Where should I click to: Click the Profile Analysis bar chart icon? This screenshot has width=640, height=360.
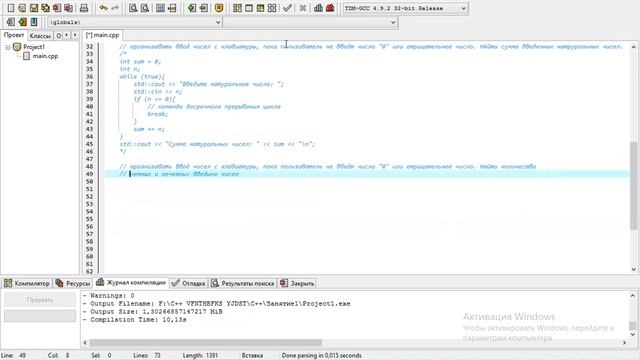[x=318, y=8]
